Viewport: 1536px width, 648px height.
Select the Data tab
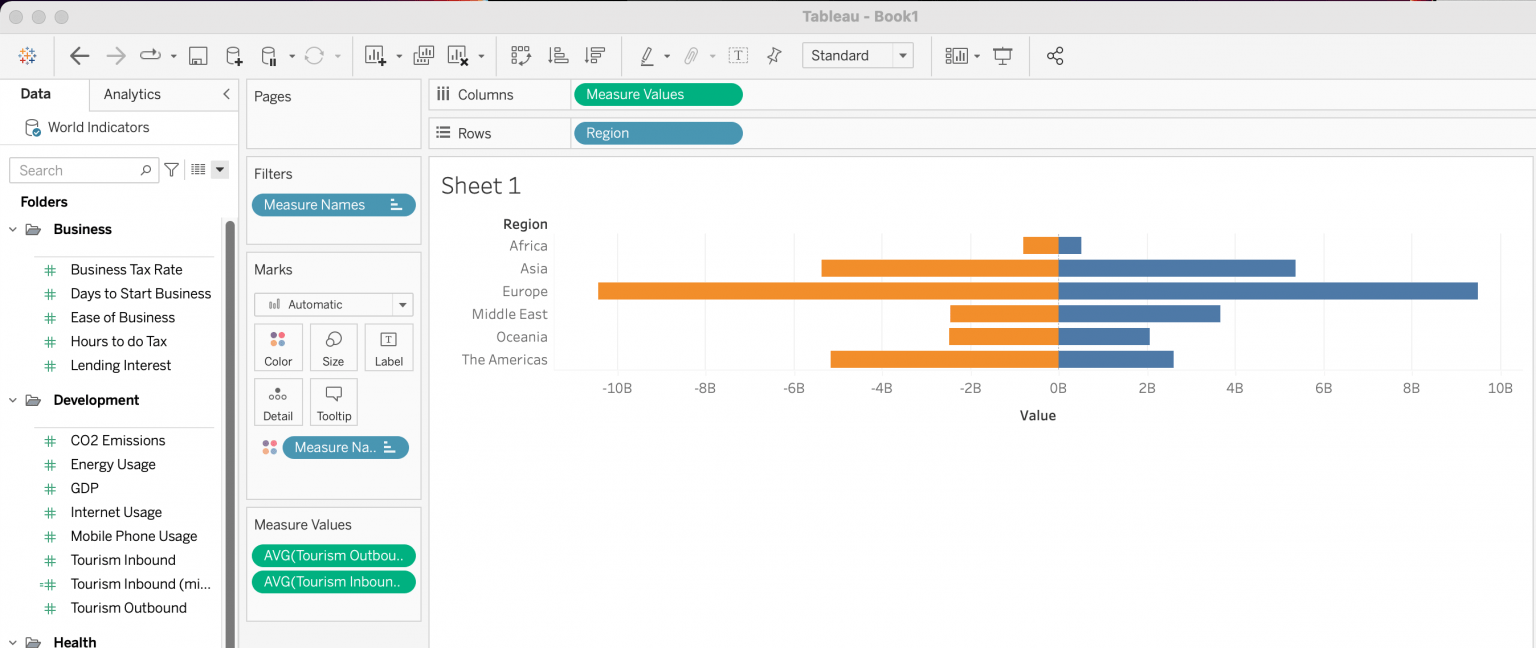pyautogui.click(x=34, y=93)
